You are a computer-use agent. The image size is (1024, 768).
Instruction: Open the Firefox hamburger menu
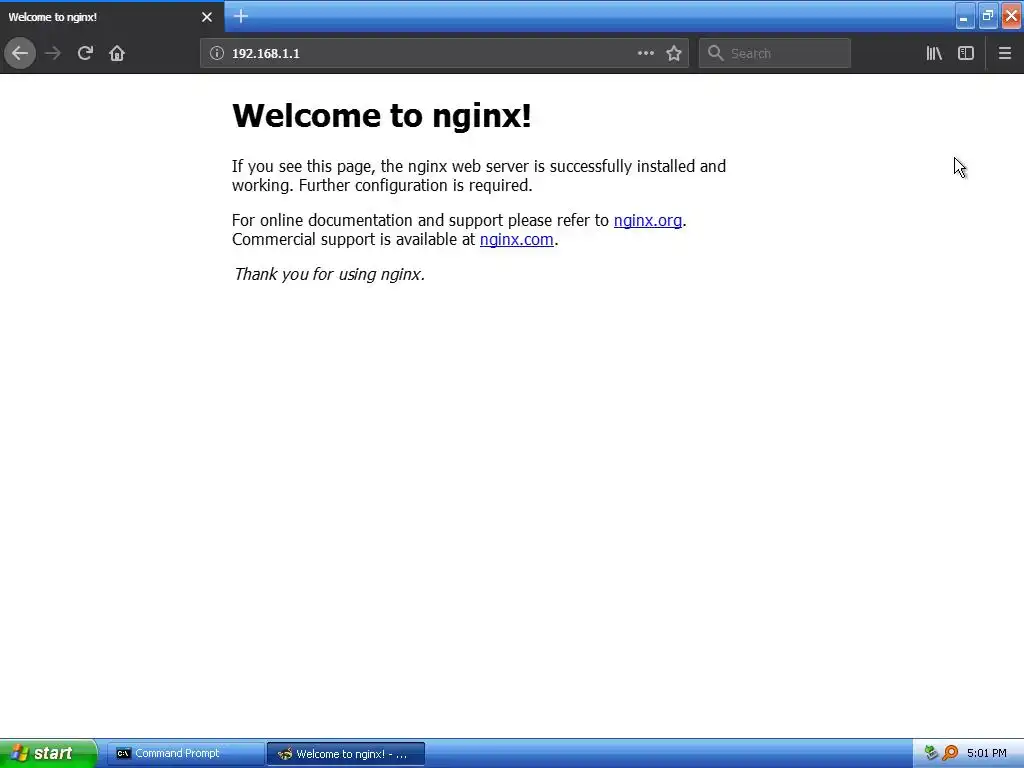tap(1004, 53)
